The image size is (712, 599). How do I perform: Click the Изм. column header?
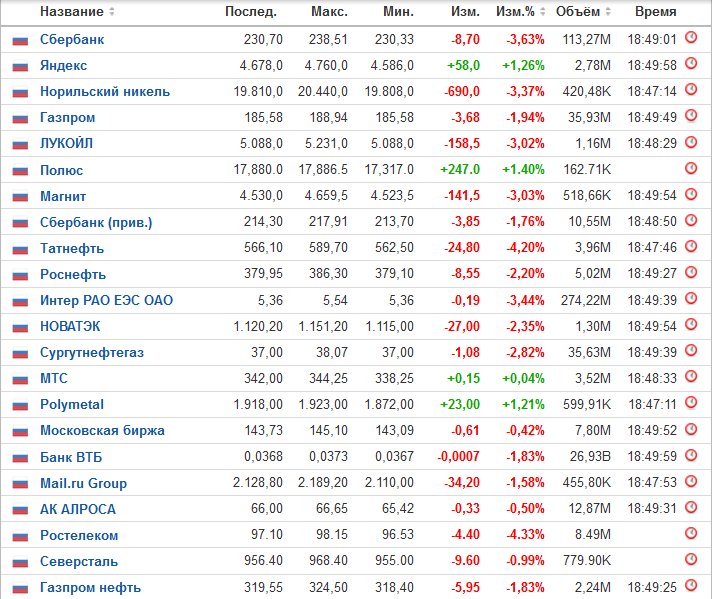465,12
